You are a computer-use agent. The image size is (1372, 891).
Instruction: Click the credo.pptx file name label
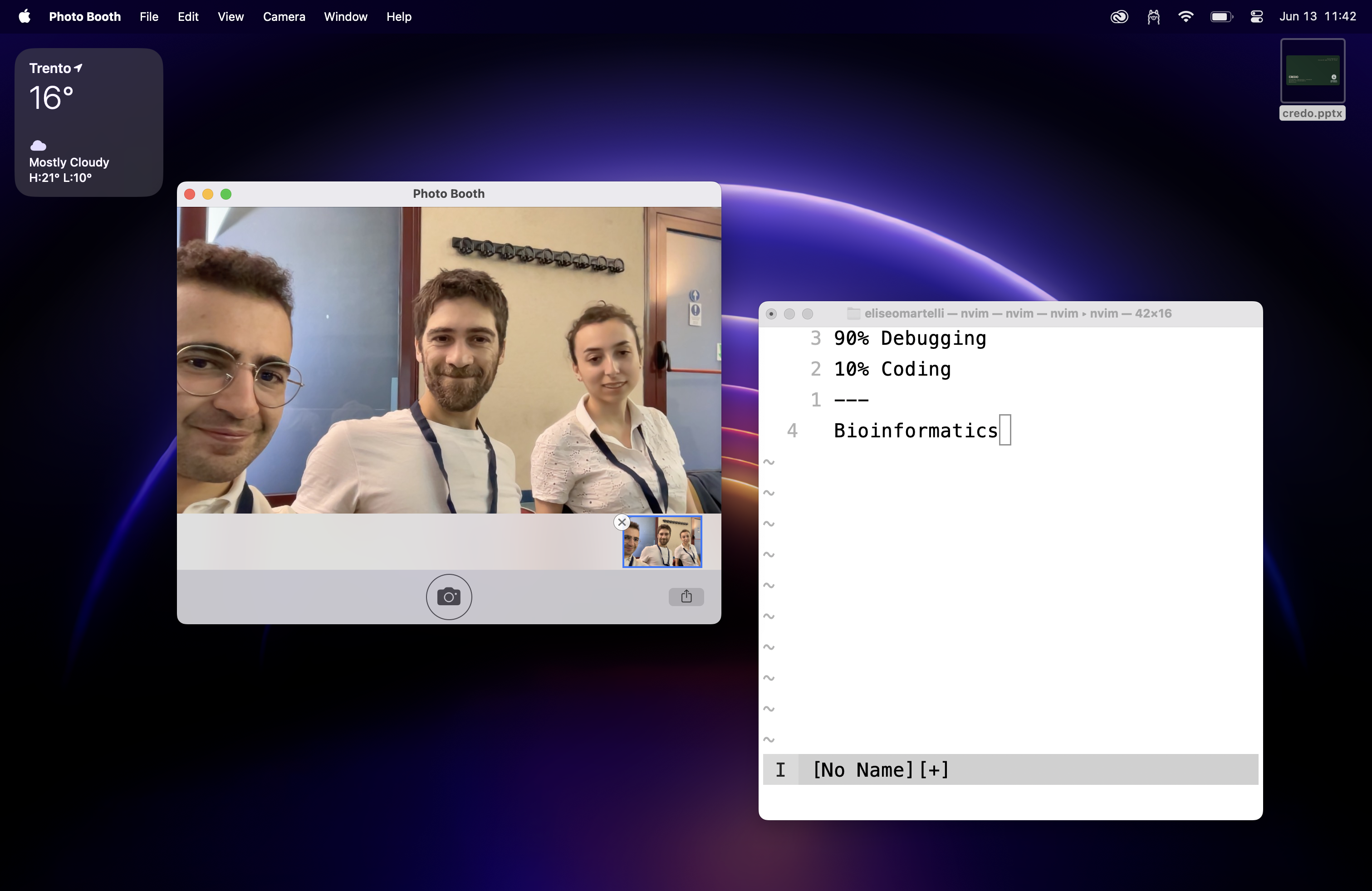coord(1313,113)
